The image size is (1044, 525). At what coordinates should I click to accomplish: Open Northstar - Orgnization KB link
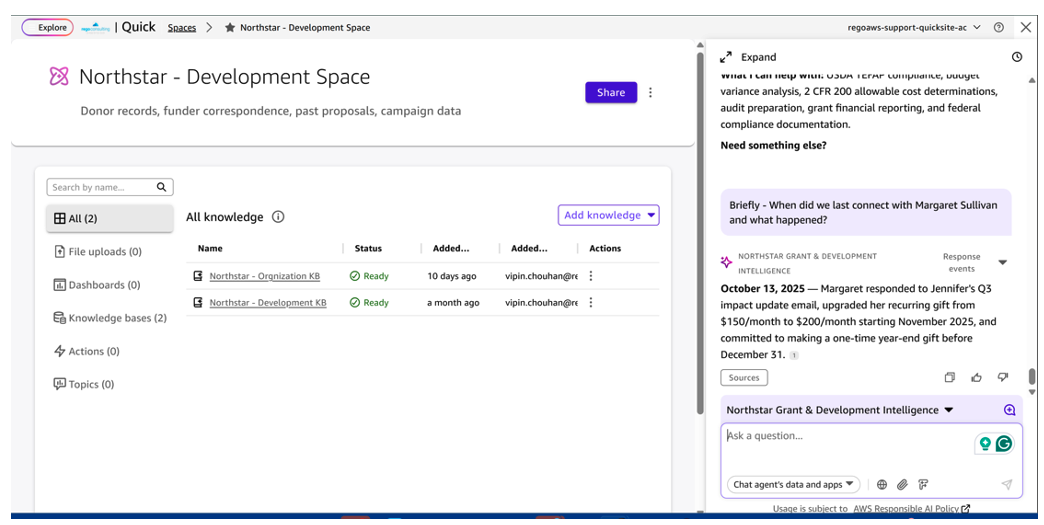pos(264,276)
